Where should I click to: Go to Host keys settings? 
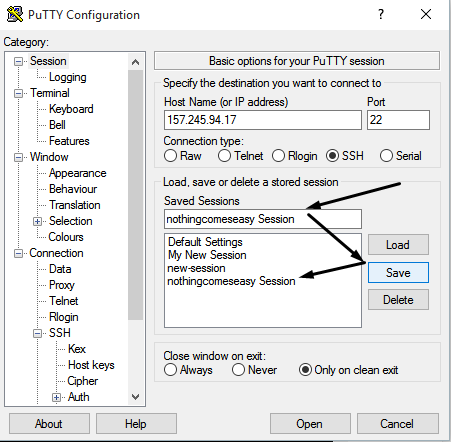tap(91, 365)
